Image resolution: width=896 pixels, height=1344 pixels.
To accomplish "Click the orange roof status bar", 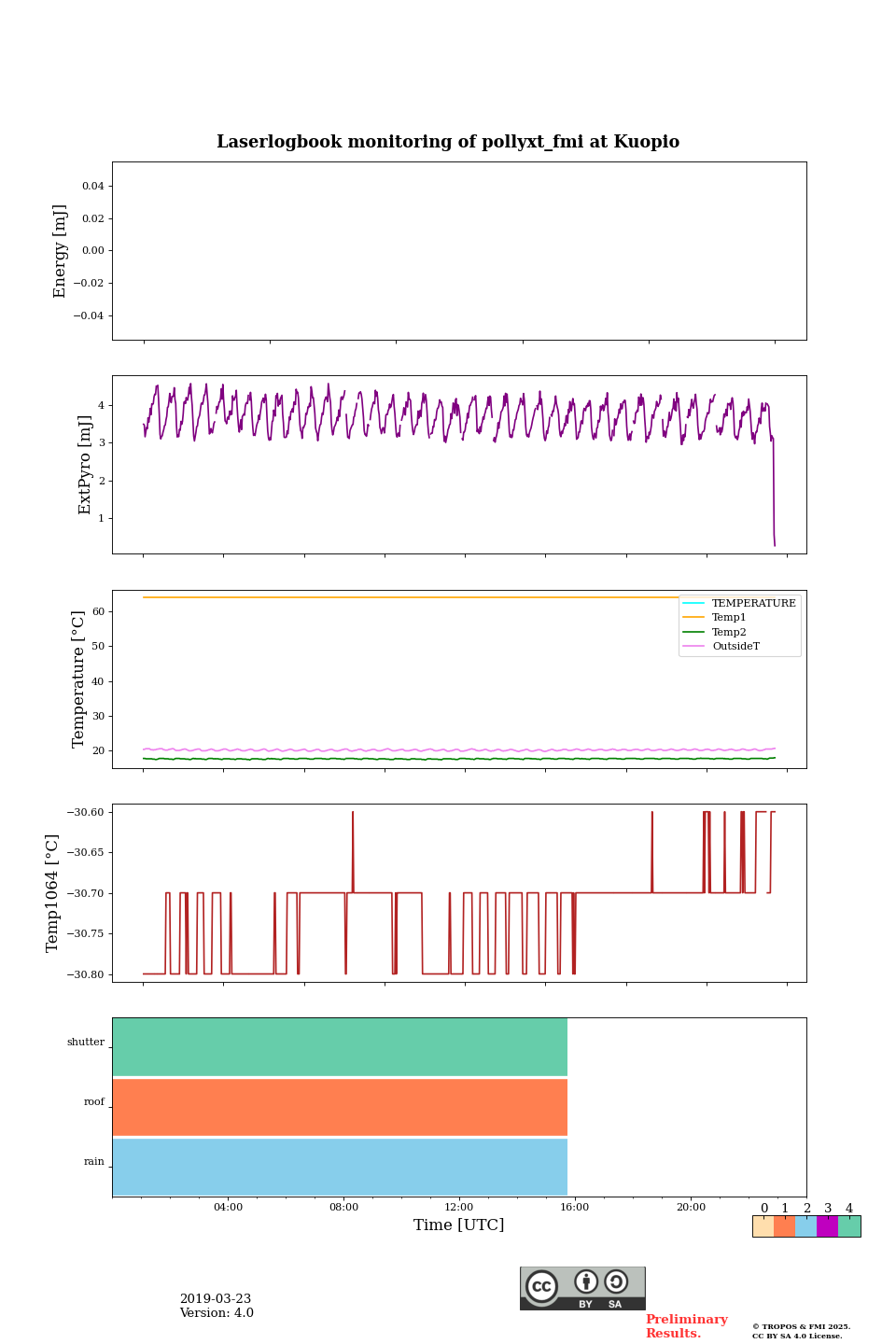I will [340, 1107].
